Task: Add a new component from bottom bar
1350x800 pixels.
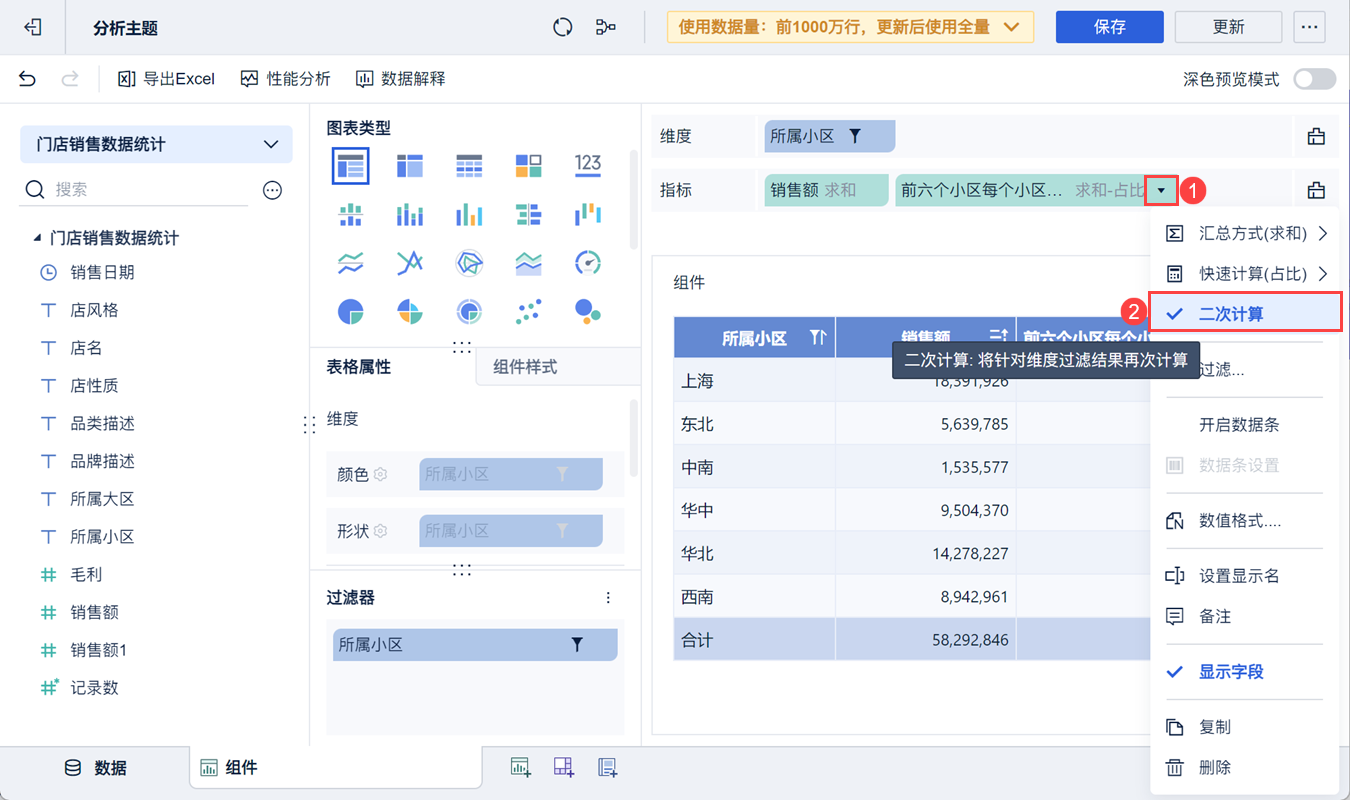Action: 520,767
